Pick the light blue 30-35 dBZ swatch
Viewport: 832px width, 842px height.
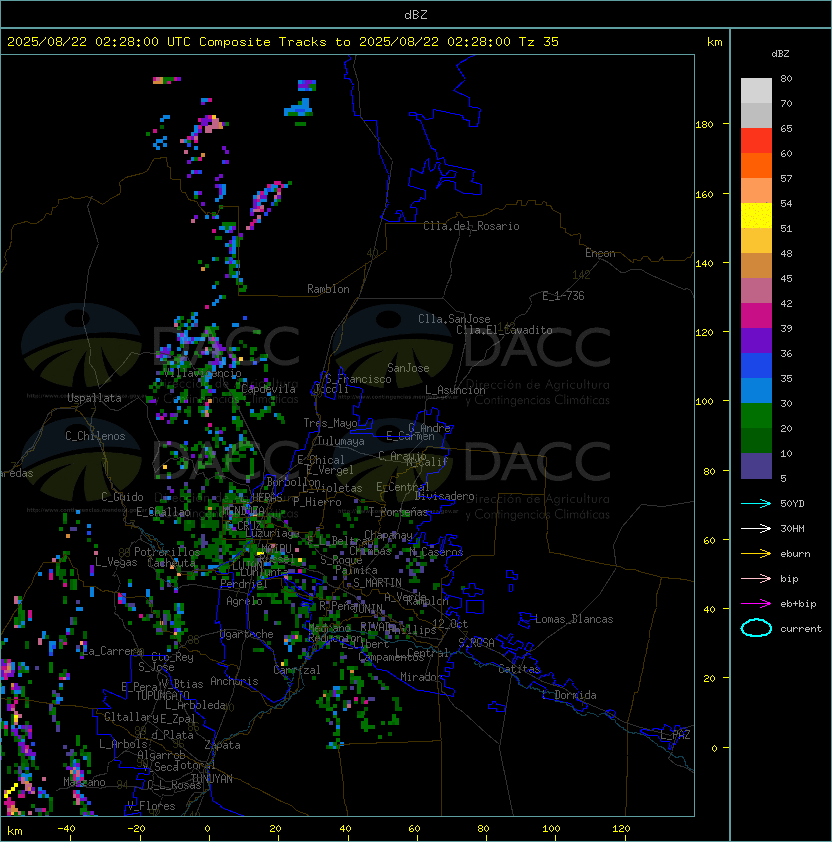[x=756, y=390]
